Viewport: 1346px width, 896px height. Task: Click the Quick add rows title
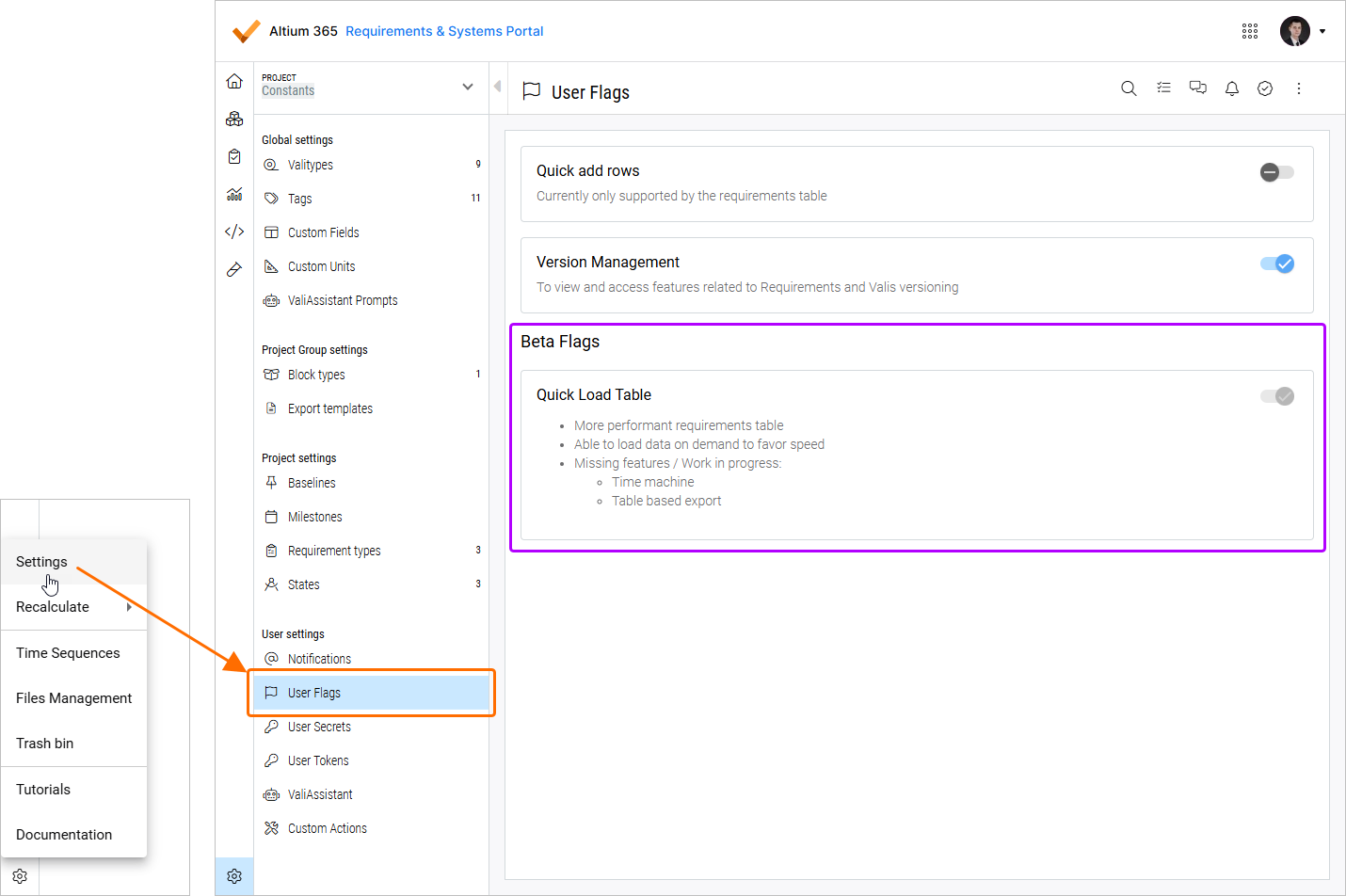tap(588, 171)
